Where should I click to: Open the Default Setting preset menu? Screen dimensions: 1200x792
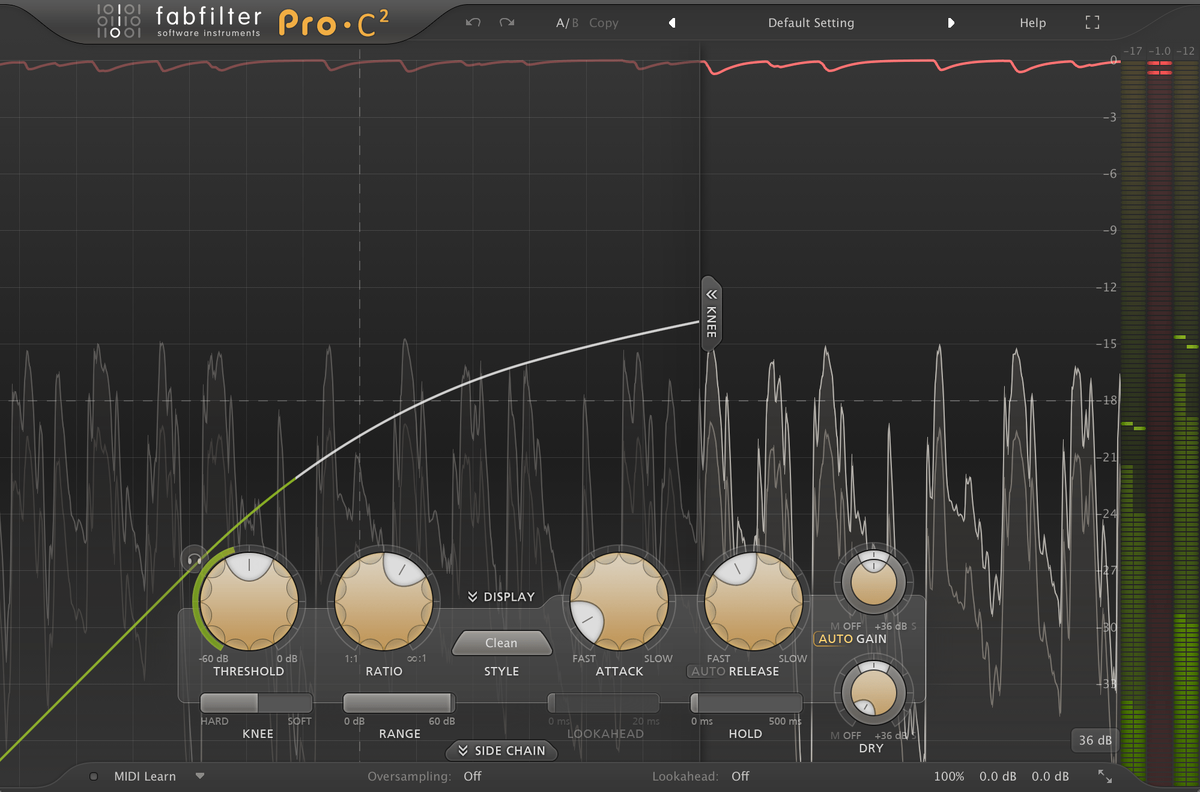(x=811, y=22)
